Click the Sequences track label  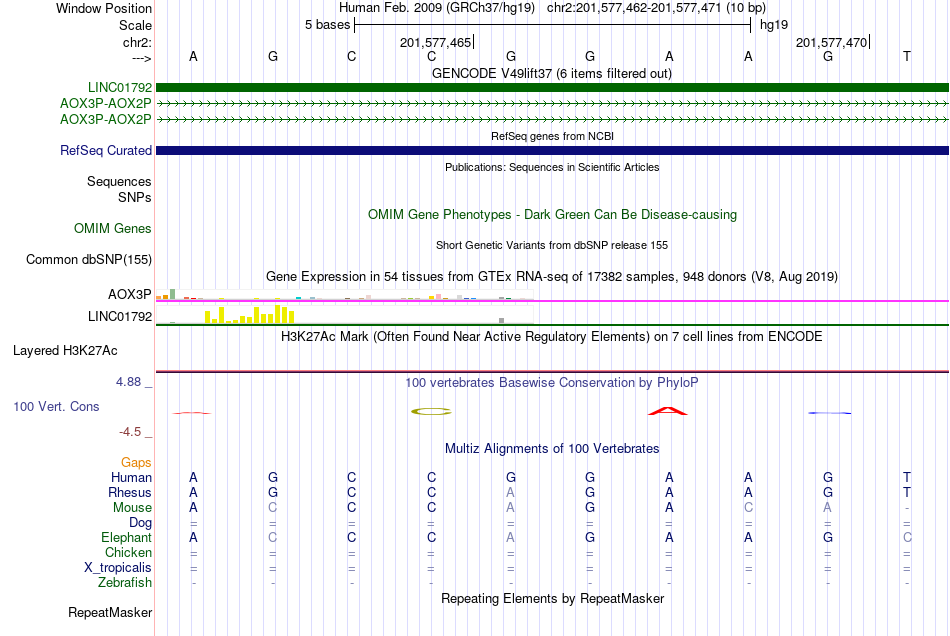pos(119,182)
